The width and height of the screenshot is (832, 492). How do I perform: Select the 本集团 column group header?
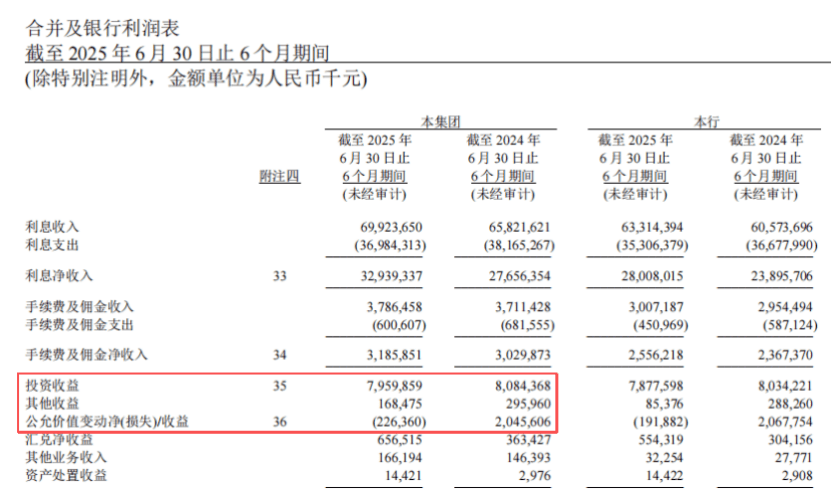point(440,122)
